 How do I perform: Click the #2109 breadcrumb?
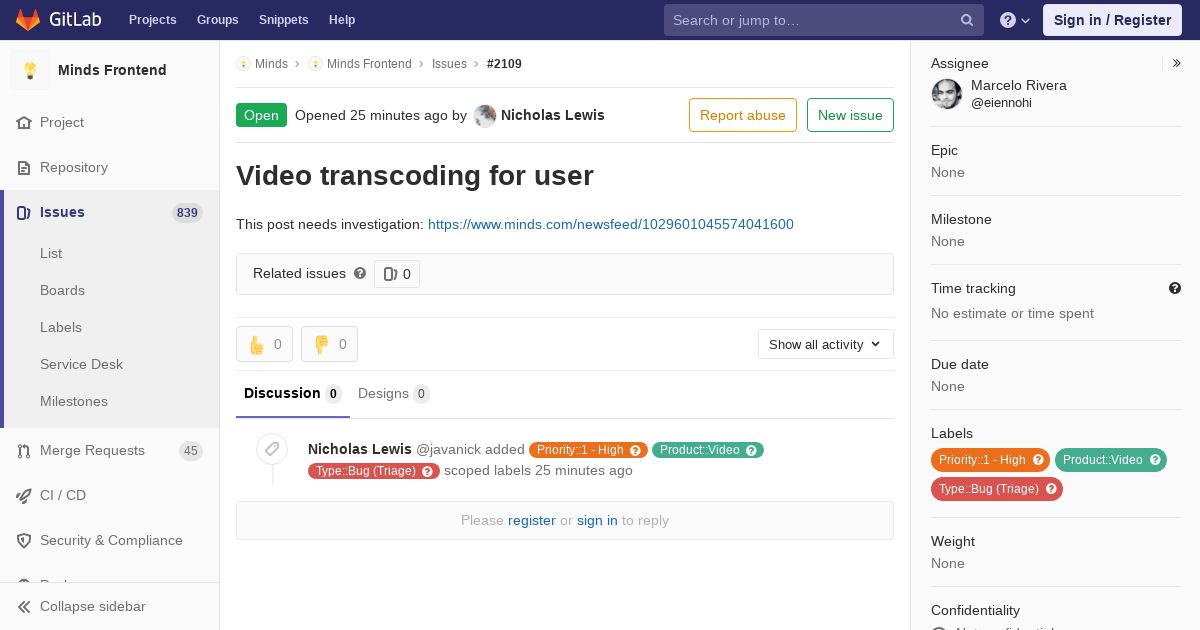pos(504,63)
